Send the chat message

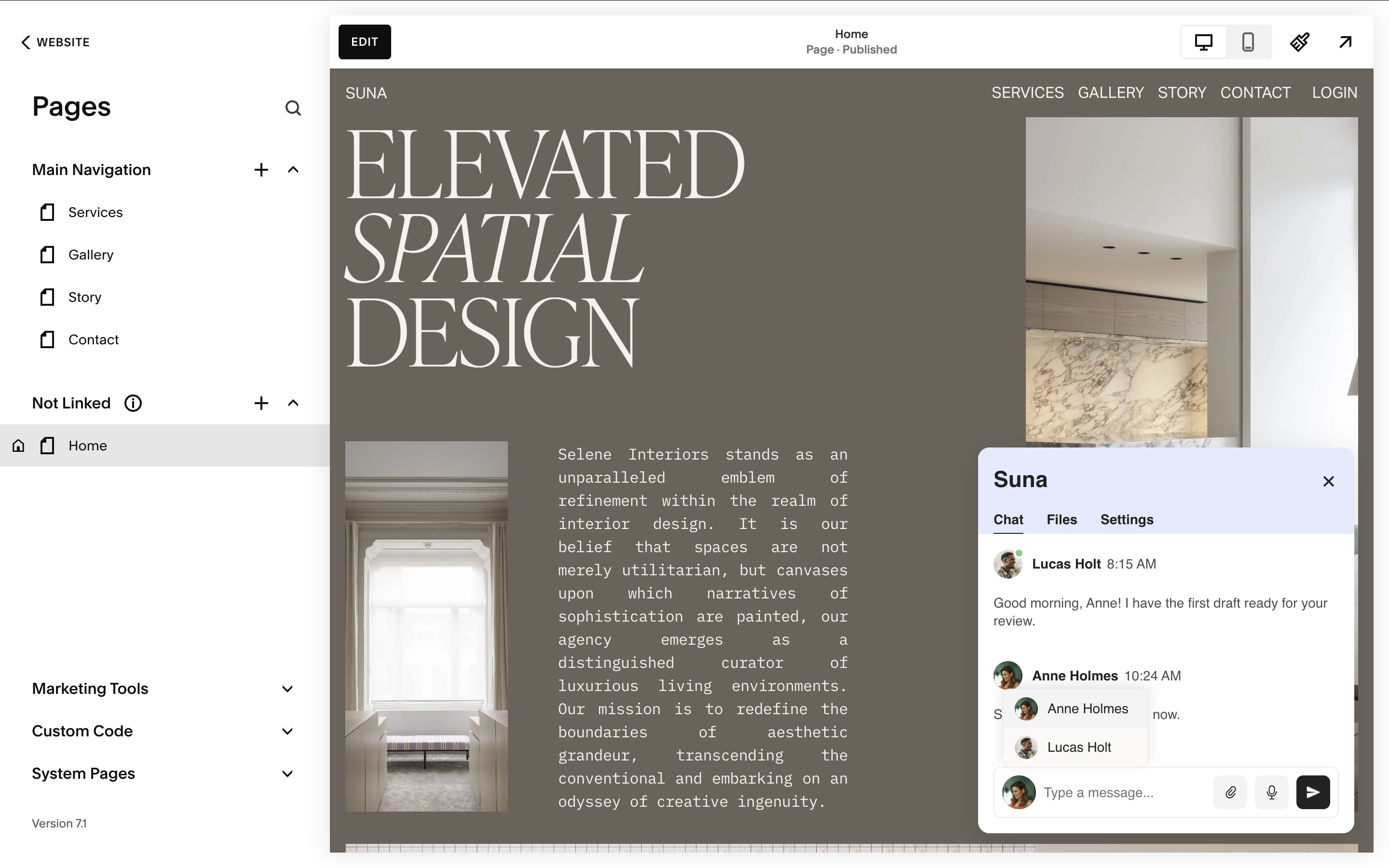(x=1313, y=792)
